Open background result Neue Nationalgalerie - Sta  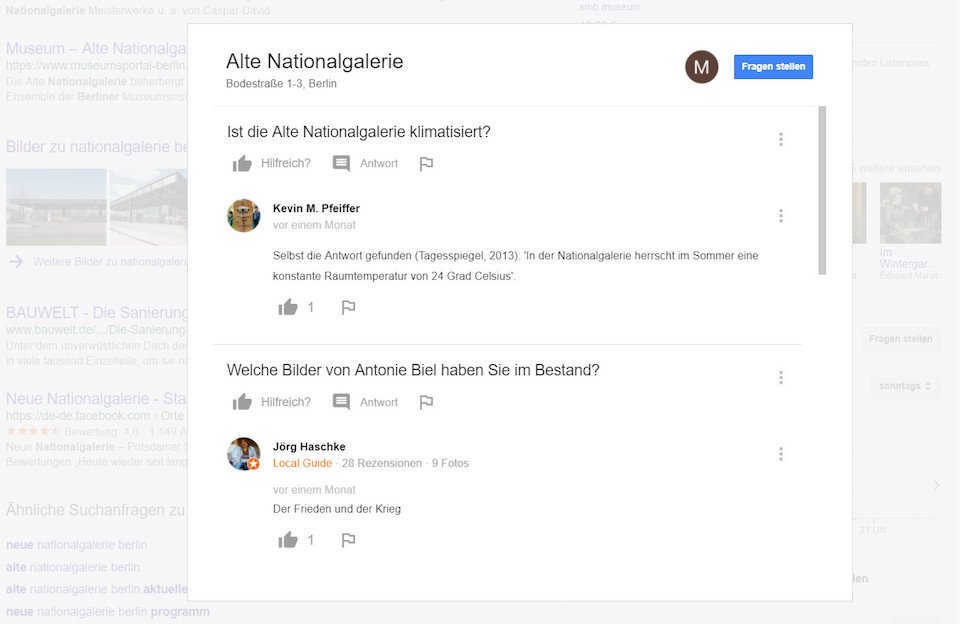96,399
